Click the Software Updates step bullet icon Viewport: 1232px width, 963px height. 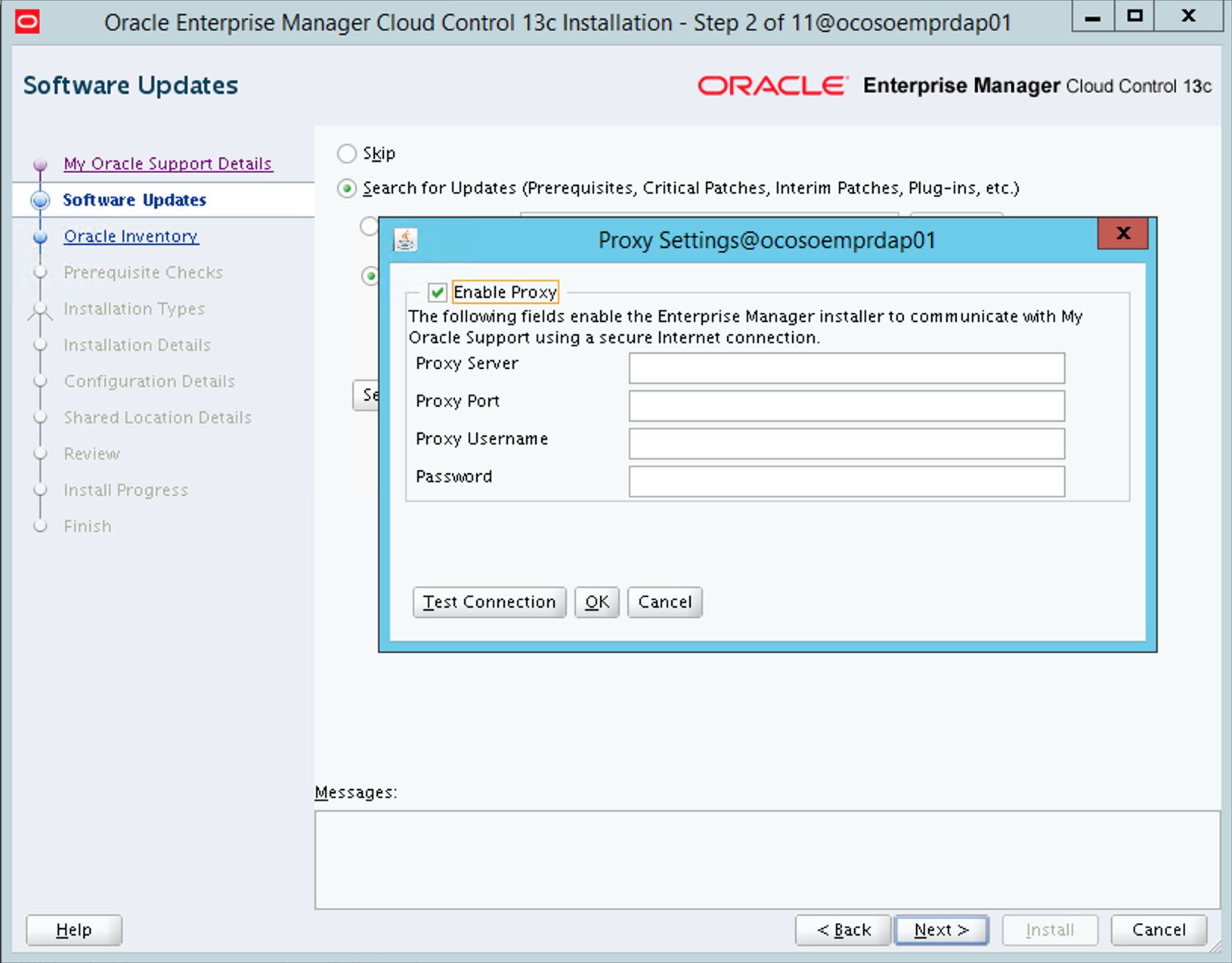[x=40, y=200]
